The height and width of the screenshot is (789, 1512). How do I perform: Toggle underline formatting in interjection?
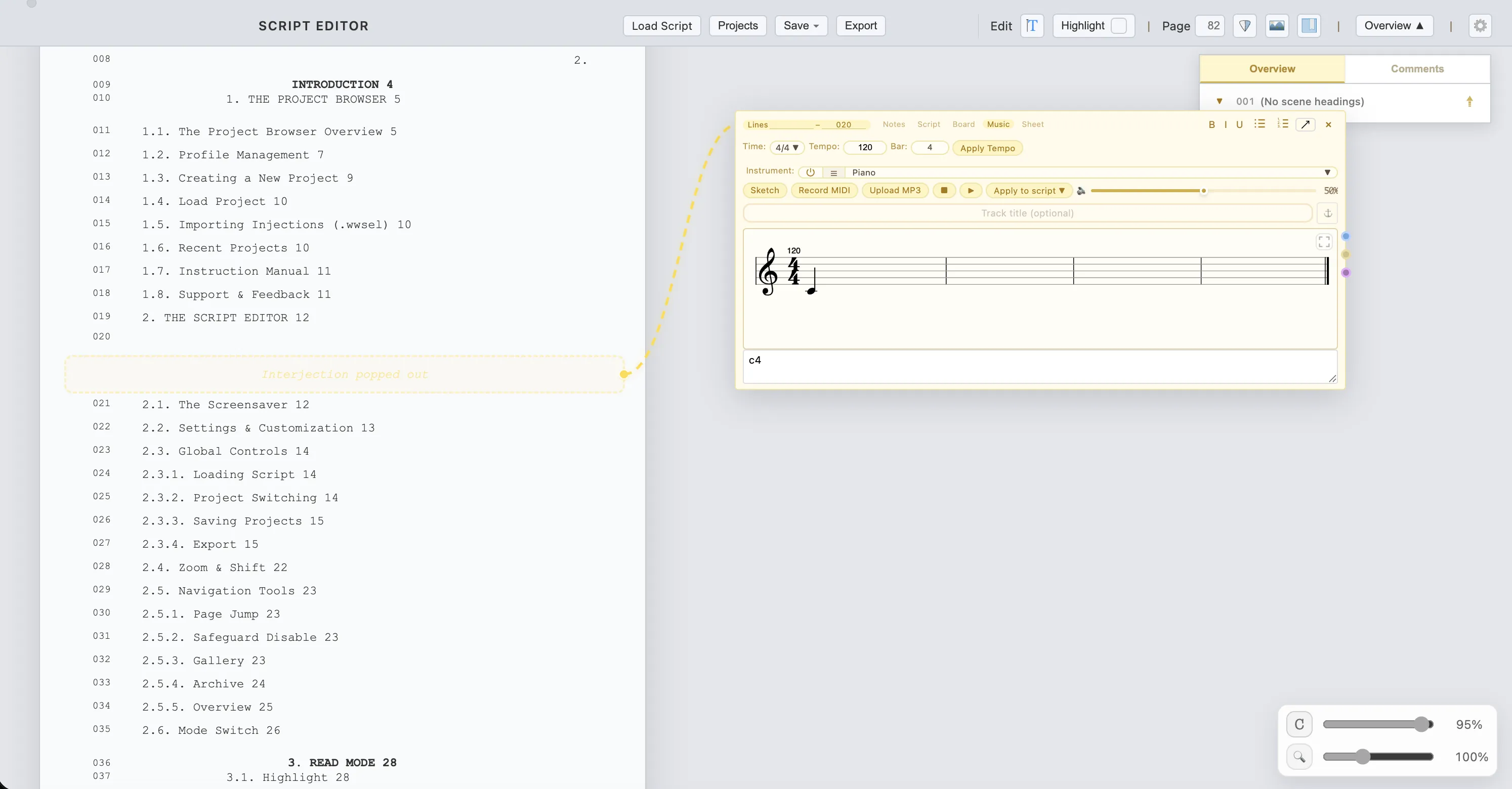click(x=1239, y=124)
